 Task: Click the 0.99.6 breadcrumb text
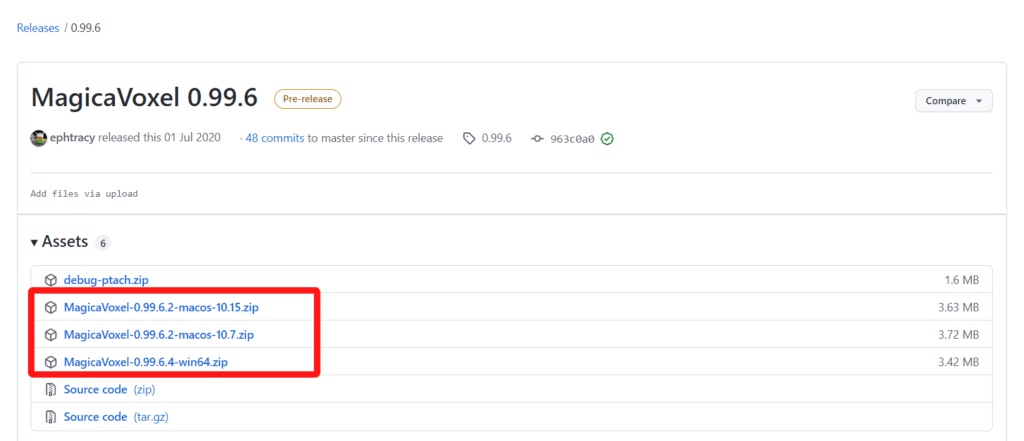click(86, 28)
